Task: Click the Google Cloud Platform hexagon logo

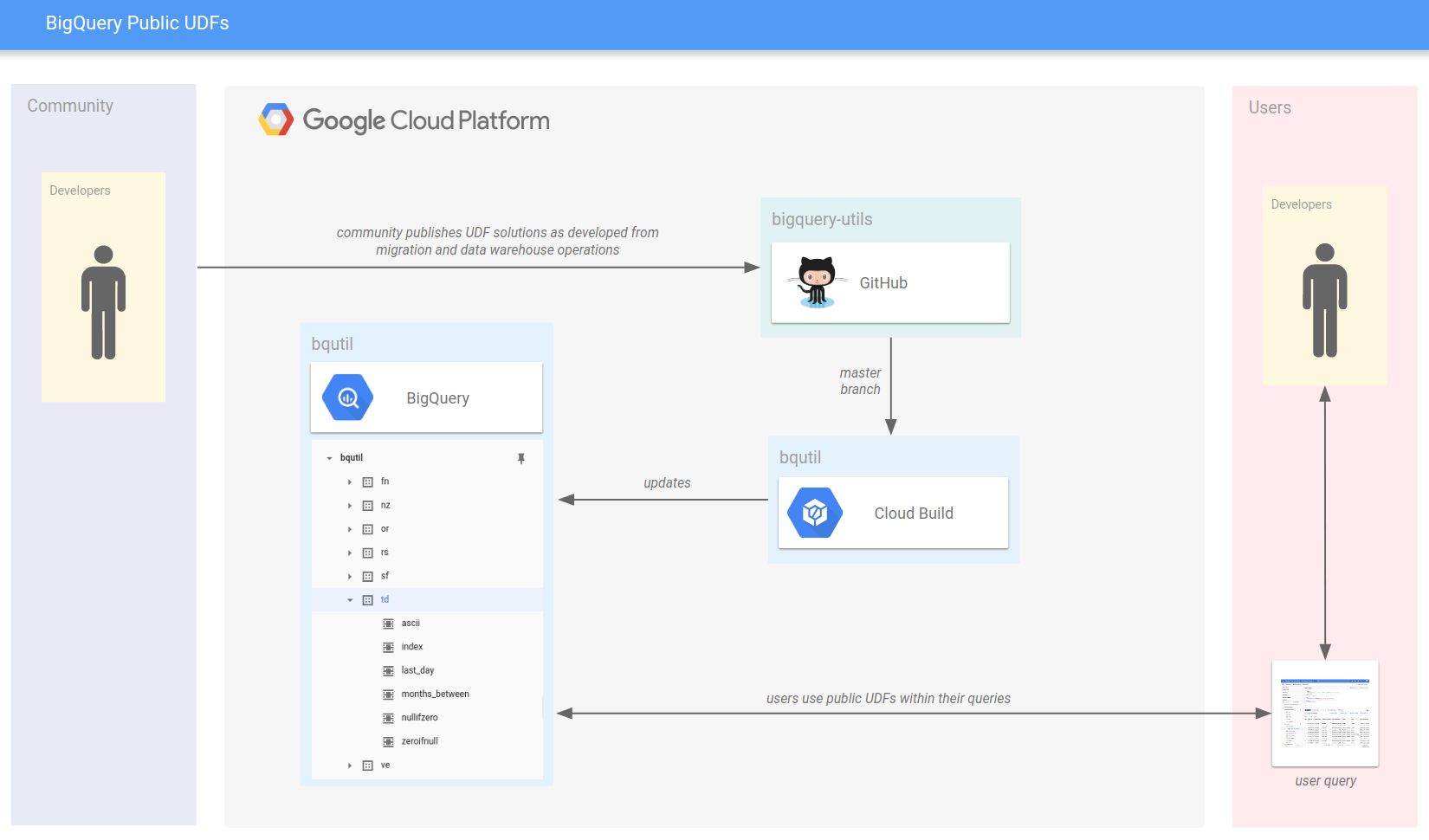Action: point(276,120)
